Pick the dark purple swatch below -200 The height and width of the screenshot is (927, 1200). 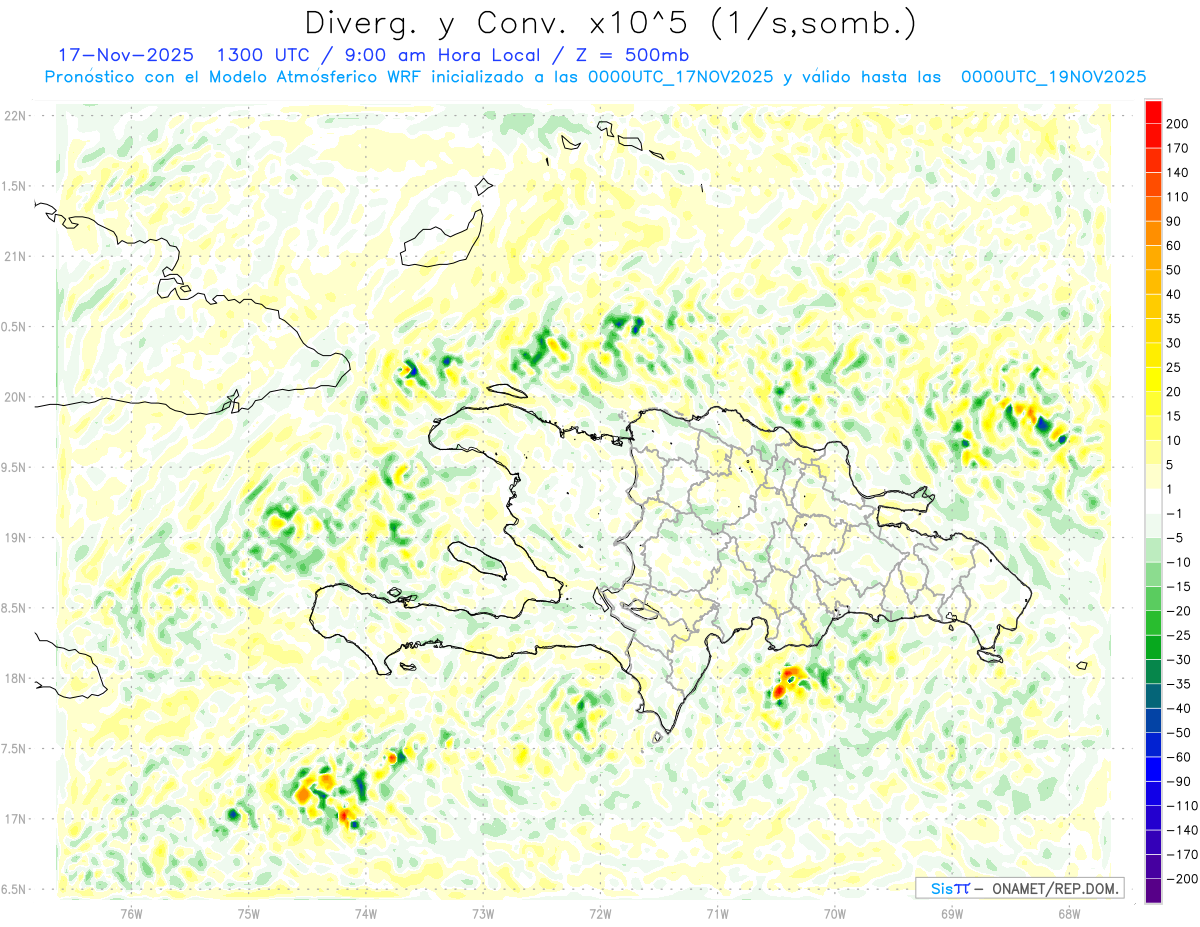click(1153, 892)
